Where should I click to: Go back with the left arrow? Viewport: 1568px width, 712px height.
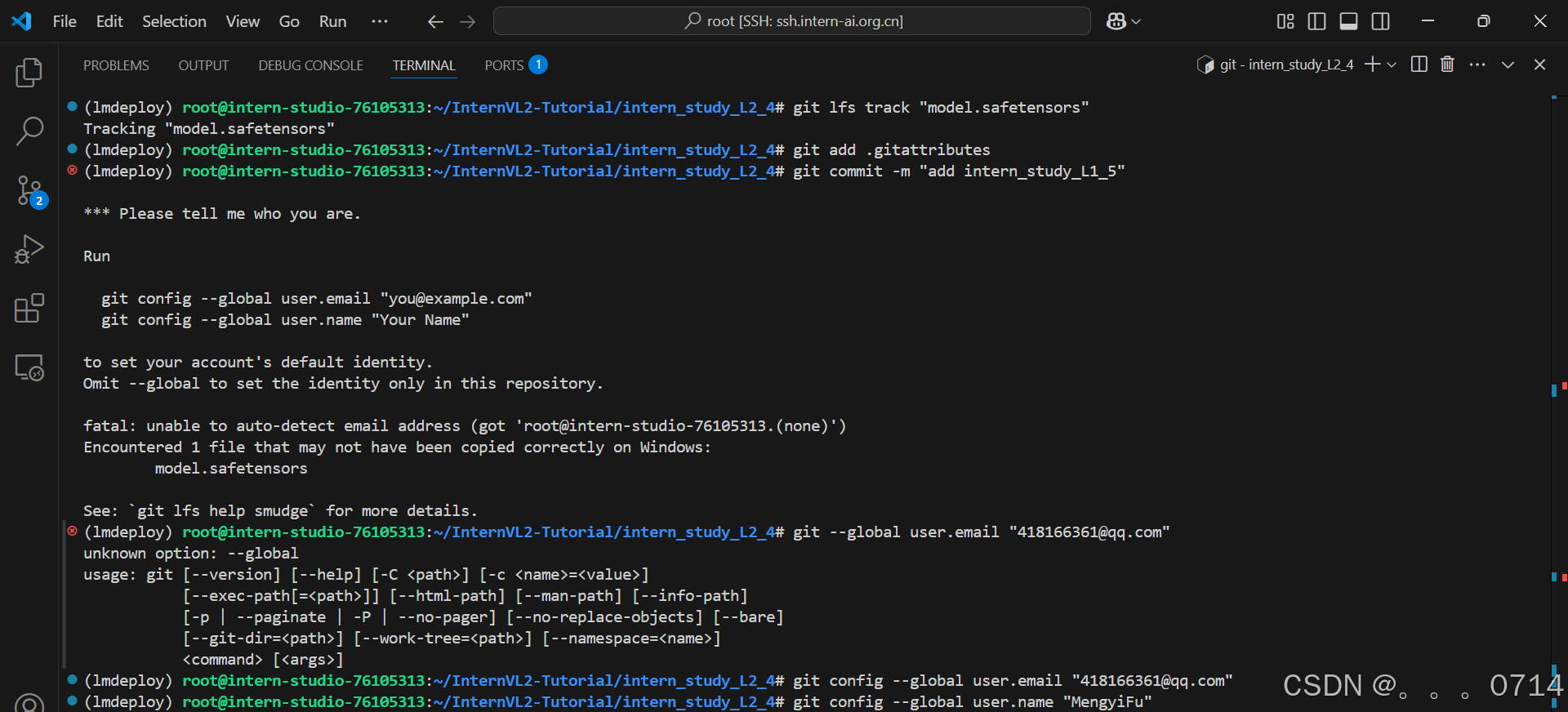435,22
